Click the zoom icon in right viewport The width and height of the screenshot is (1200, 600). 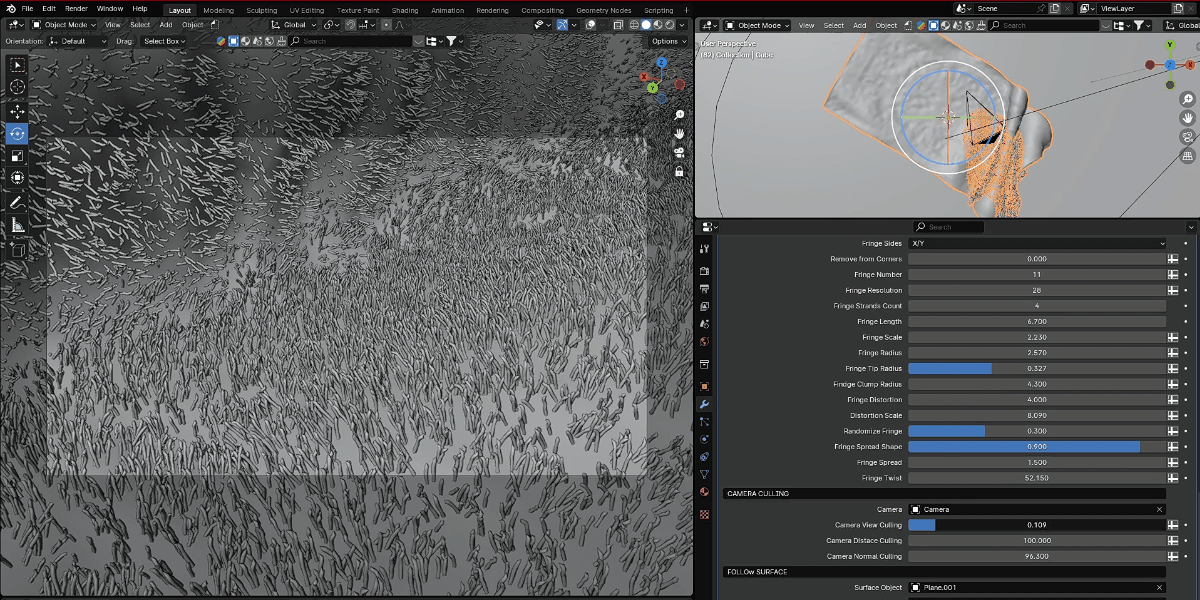tap(1188, 99)
